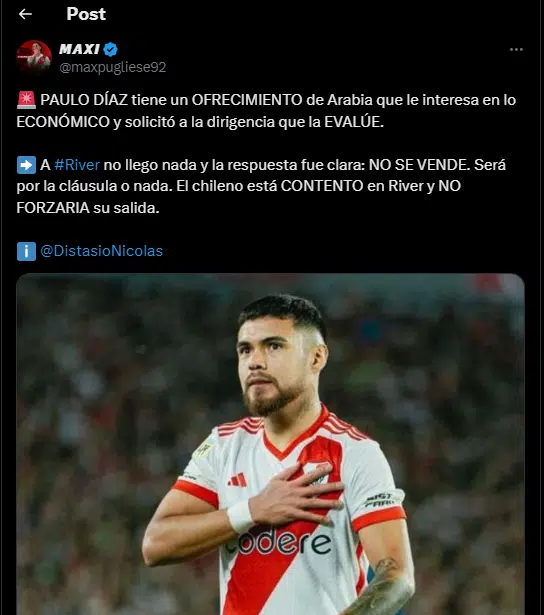Click the Post header title
This screenshot has width=544, height=615.
(x=86, y=14)
